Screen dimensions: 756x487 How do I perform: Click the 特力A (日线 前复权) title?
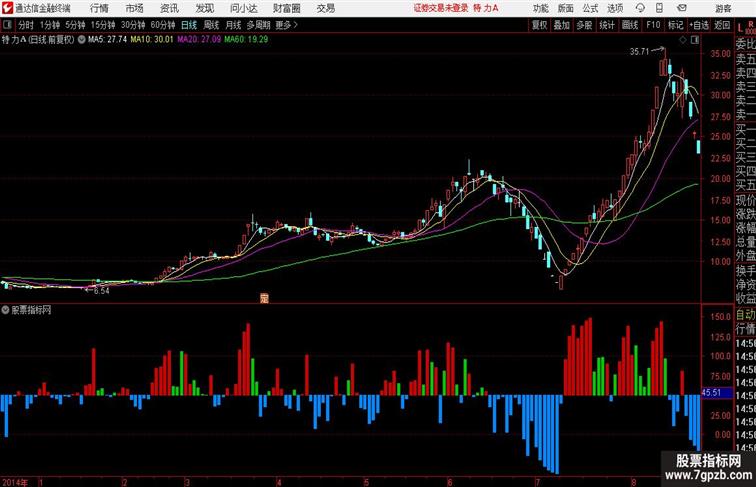click(x=38, y=40)
